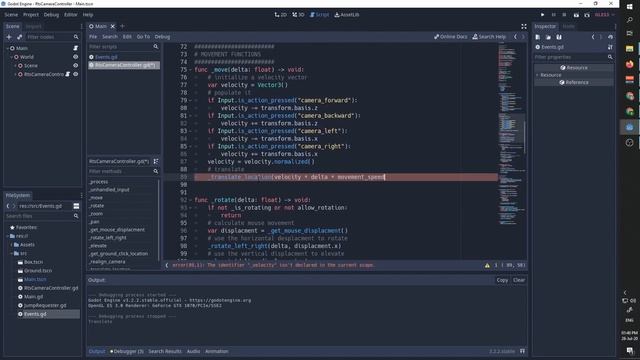Toggle distraction-free mode icon
Viewport: 640px width, 360px height.
(x=524, y=27)
